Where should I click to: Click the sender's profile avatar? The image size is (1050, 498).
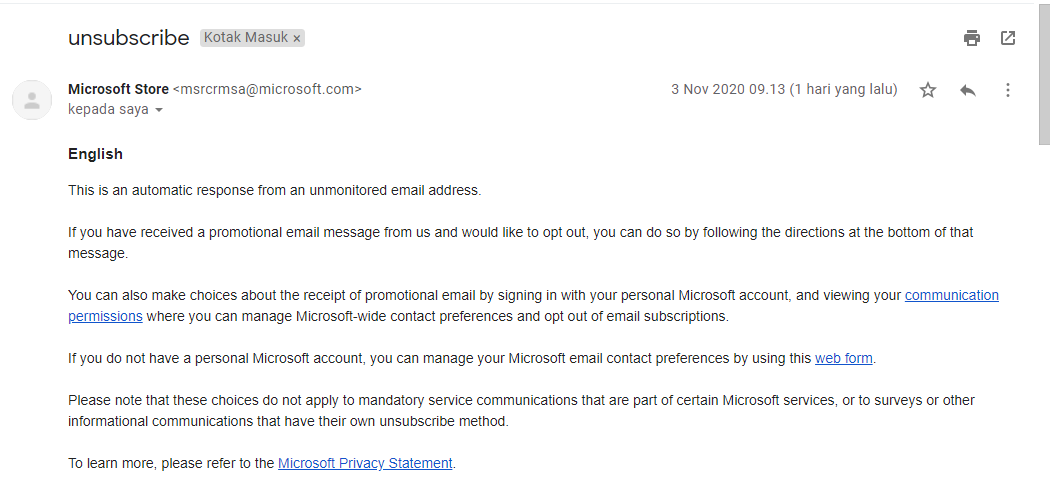coord(32,100)
